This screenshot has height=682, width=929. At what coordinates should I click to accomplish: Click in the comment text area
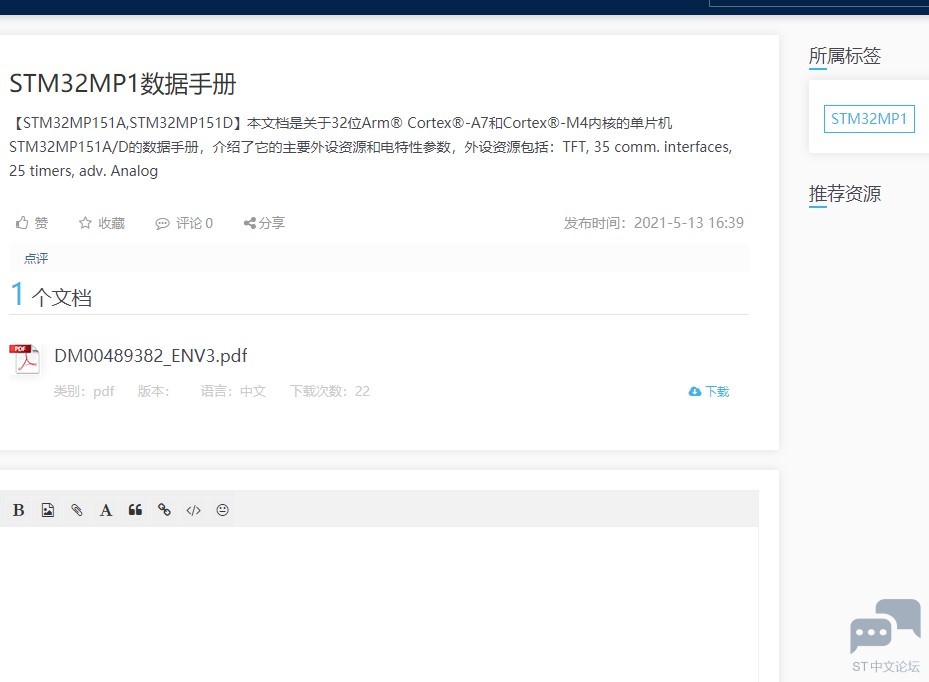point(379,604)
